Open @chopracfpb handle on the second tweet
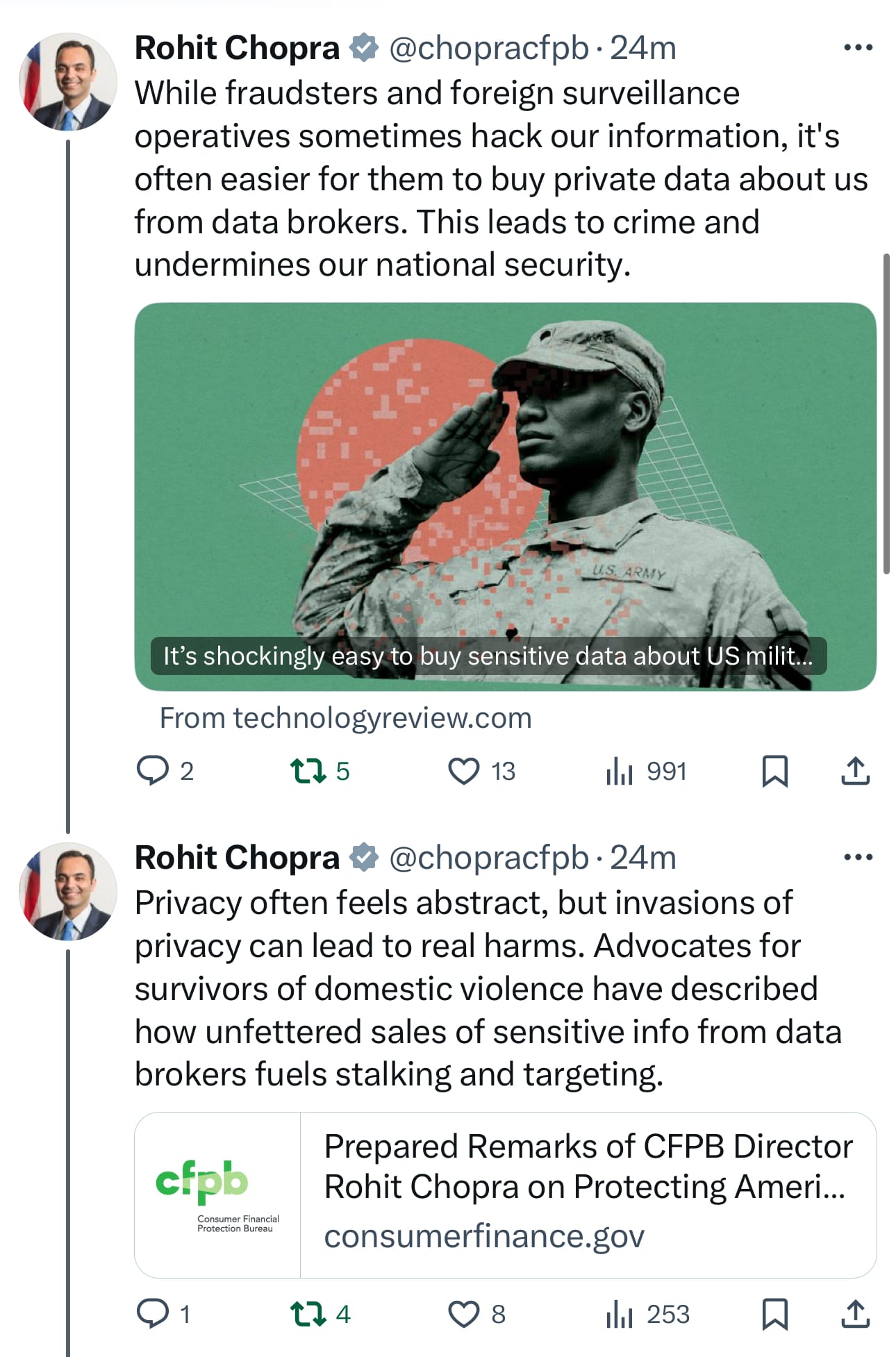This screenshot has width=896, height=1357. [488, 858]
